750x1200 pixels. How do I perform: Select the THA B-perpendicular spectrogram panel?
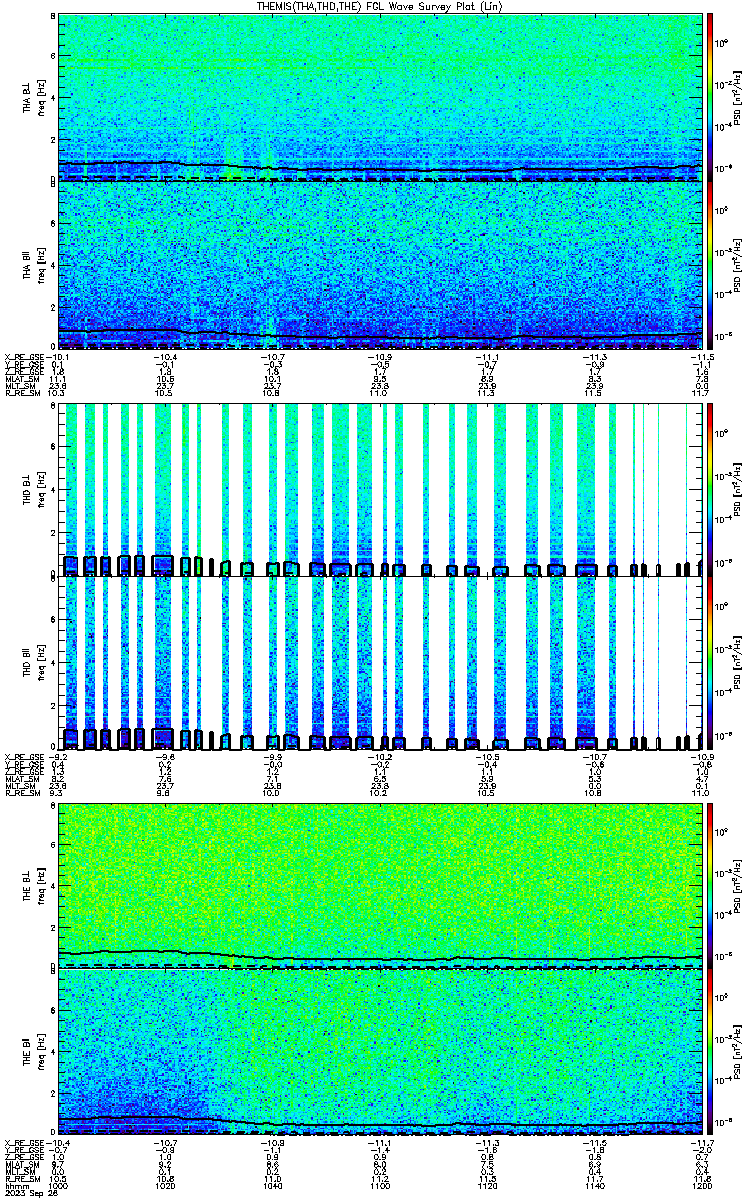[x=381, y=96]
